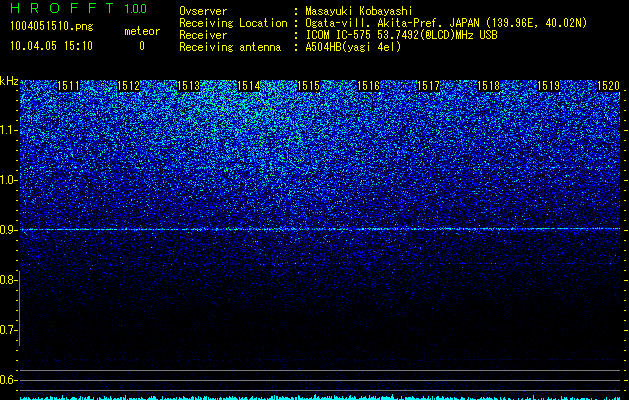This screenshot has width=629, height=400.
Task: Click the 0.7 frequency axis label
Action: [x=7, y=330]
